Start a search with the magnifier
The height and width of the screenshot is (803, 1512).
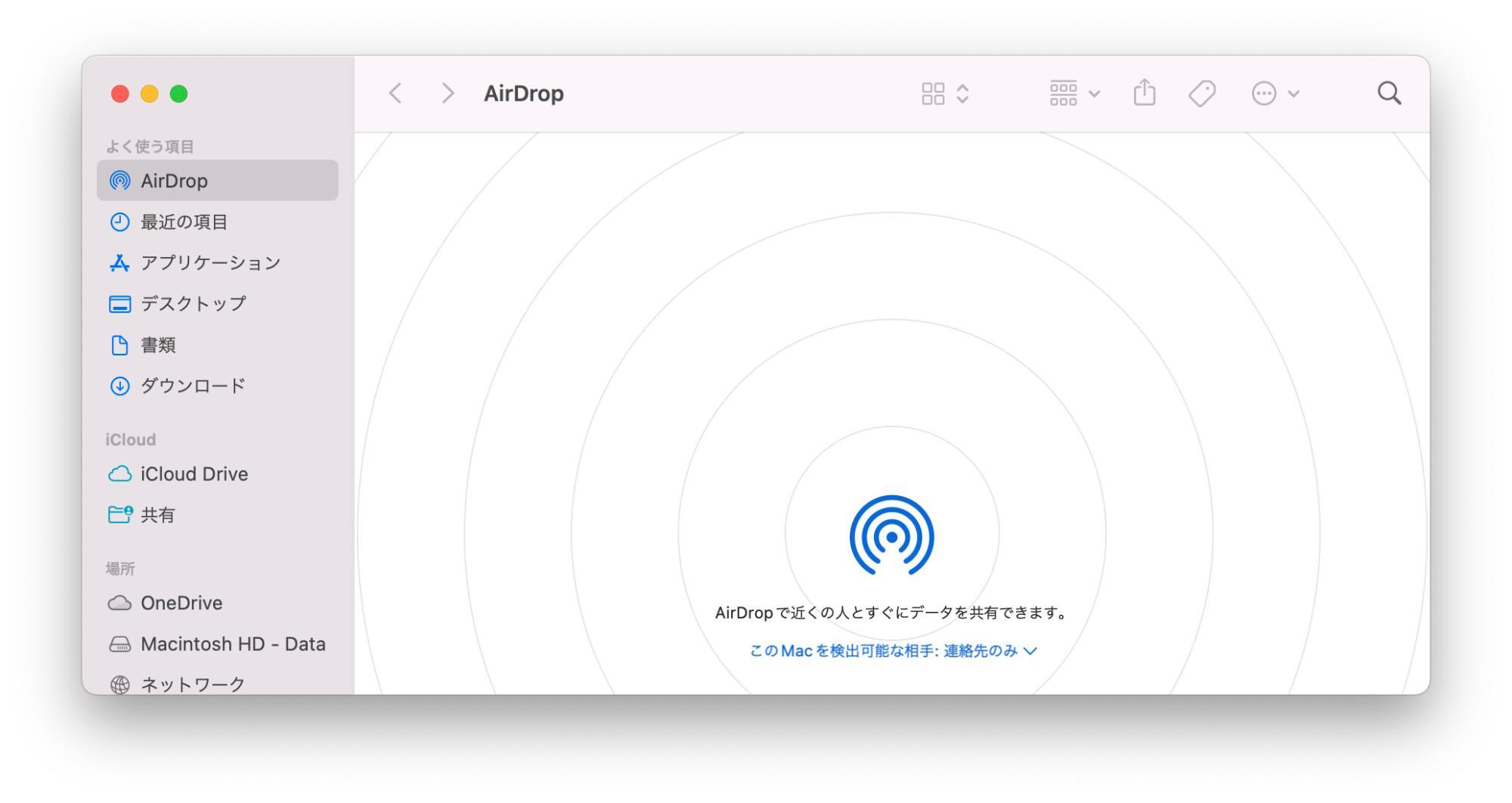[x=1389, y=92]
